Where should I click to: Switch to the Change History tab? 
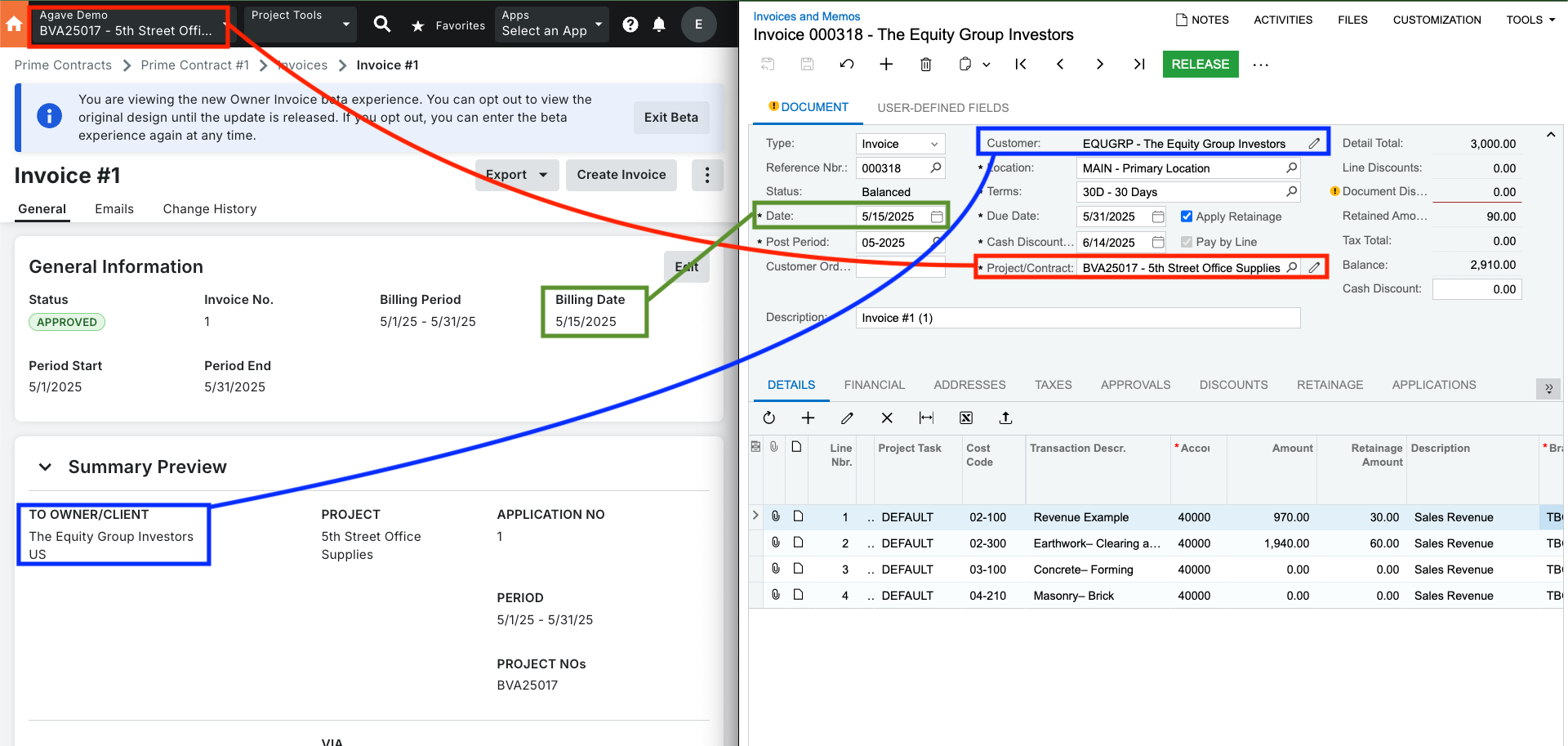pos(210,209)
